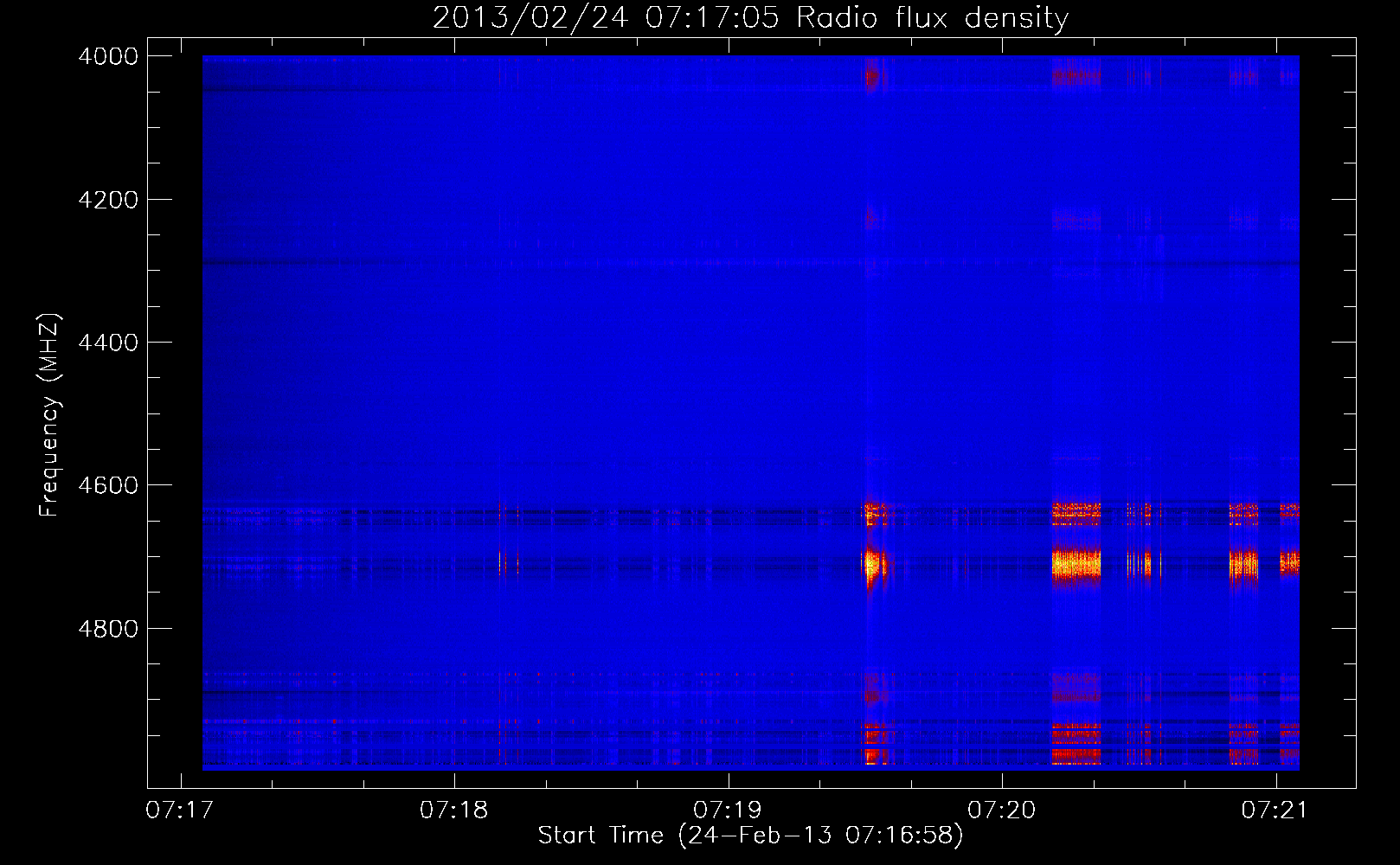Click the 4400 frequency tick label
This screenshot has width=1400, height=865.
108,343
